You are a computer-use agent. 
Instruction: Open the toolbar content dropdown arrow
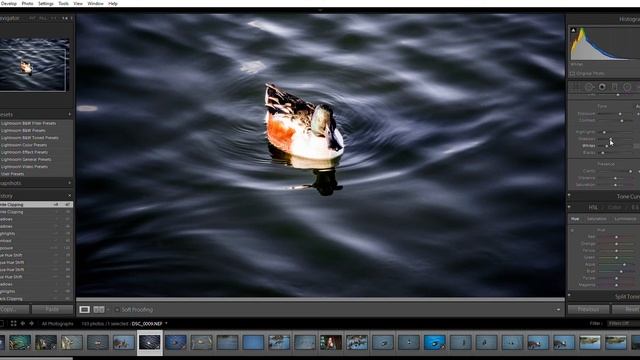pos(558,310)
